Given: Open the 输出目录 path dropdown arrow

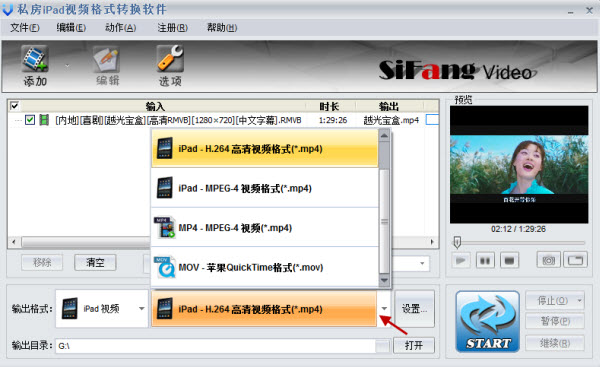Looking at the screenshot, I should (x=382, y=346).
